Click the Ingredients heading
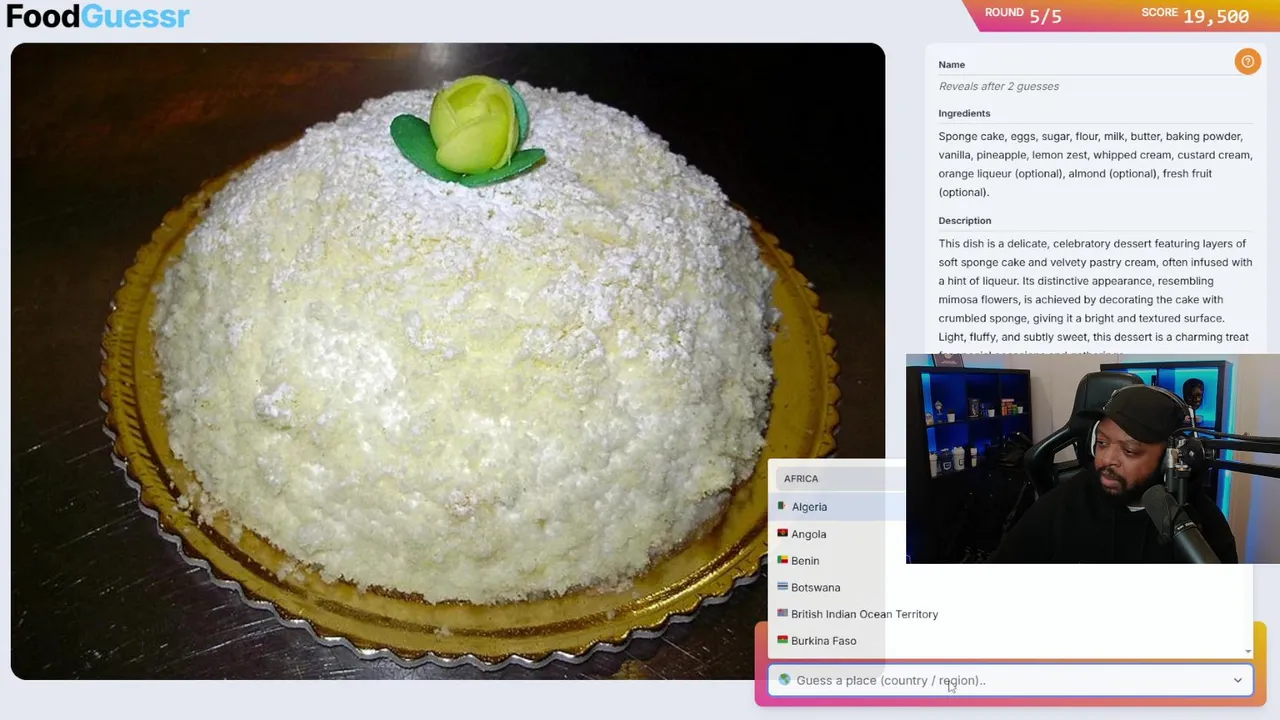The image size is (1280, 720). tap(964, 114)
